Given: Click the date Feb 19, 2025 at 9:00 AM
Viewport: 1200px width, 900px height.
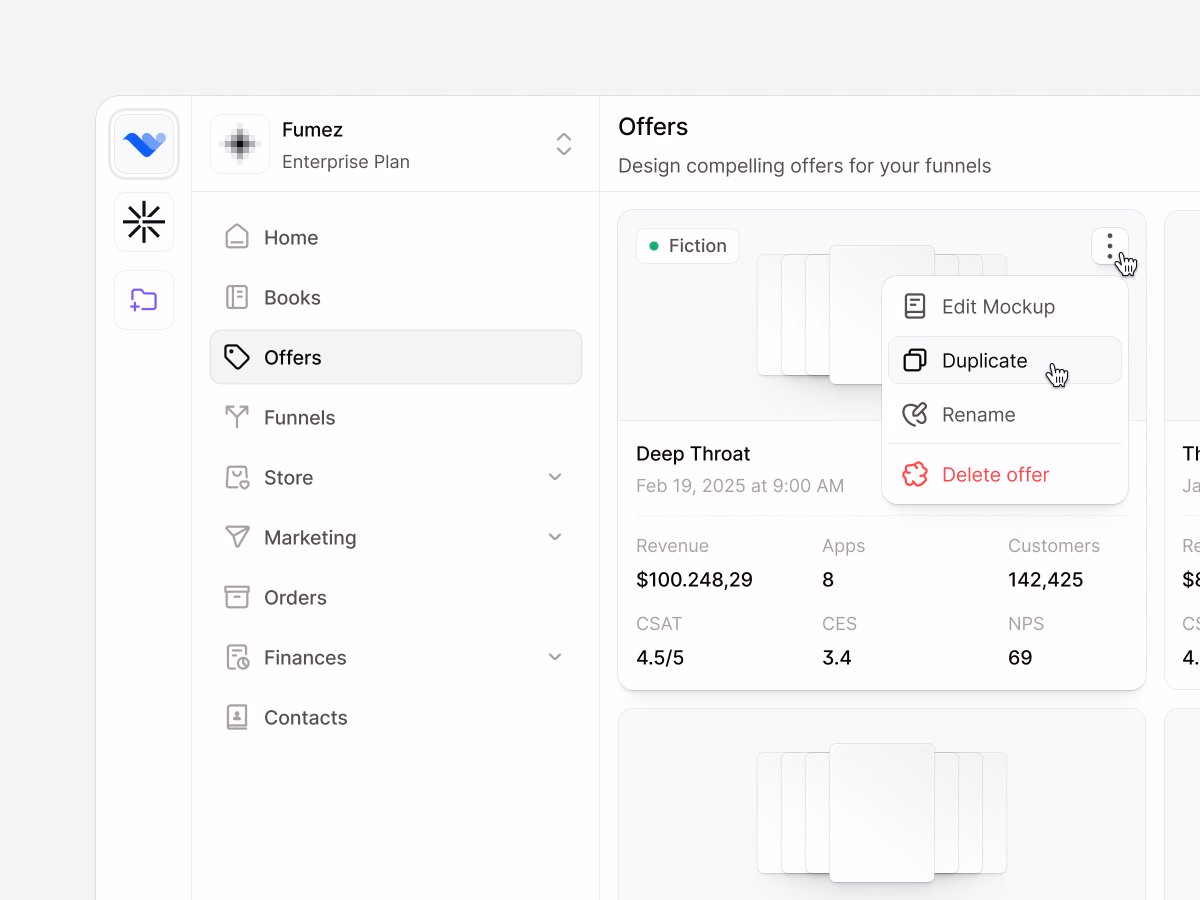Looking at the screenshot, I should (x=740, y=486).
